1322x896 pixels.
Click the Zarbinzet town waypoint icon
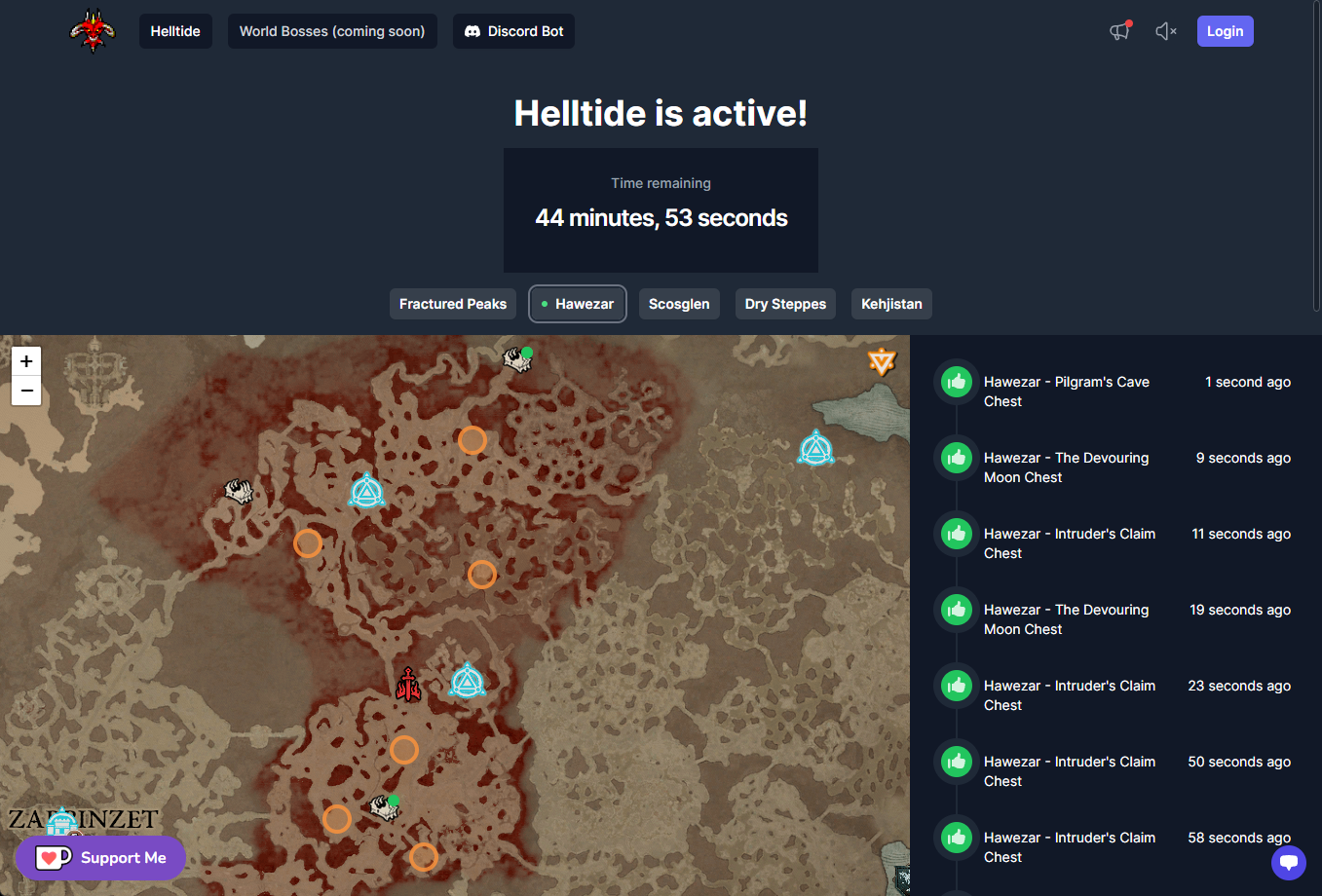click(x=61, y=821)
